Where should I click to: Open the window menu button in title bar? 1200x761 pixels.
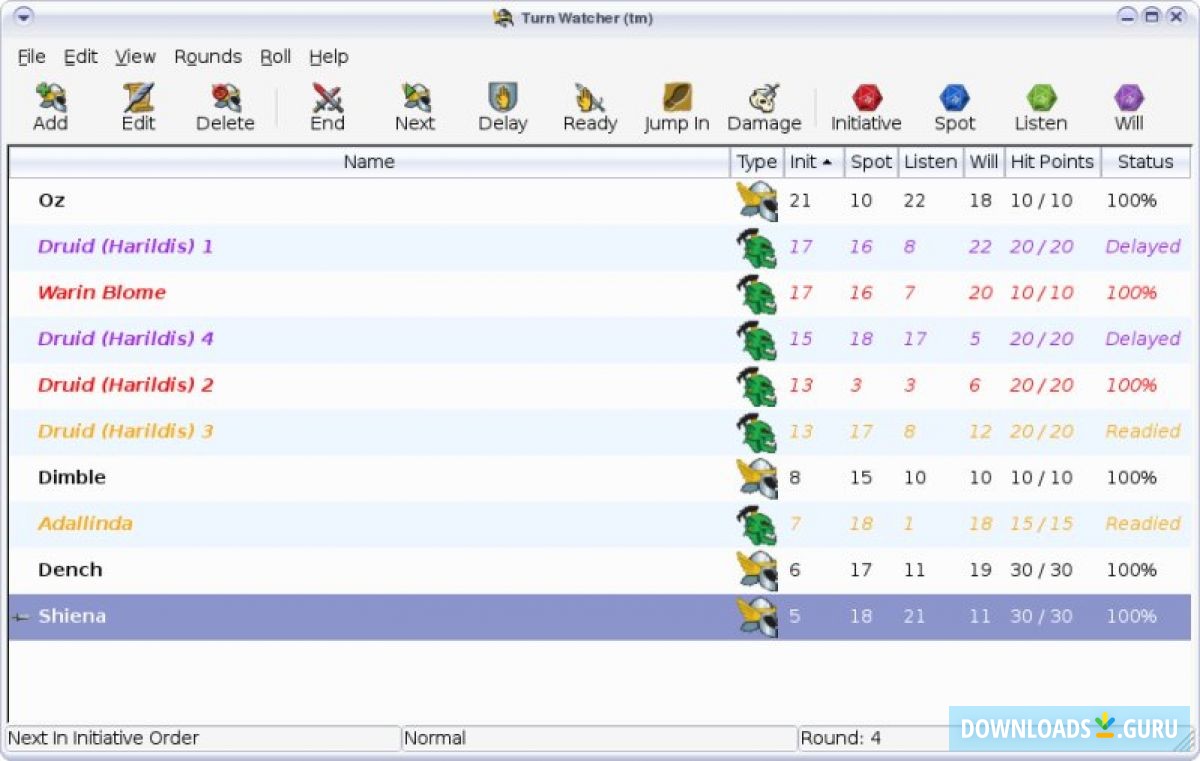(x=24, y=17)
